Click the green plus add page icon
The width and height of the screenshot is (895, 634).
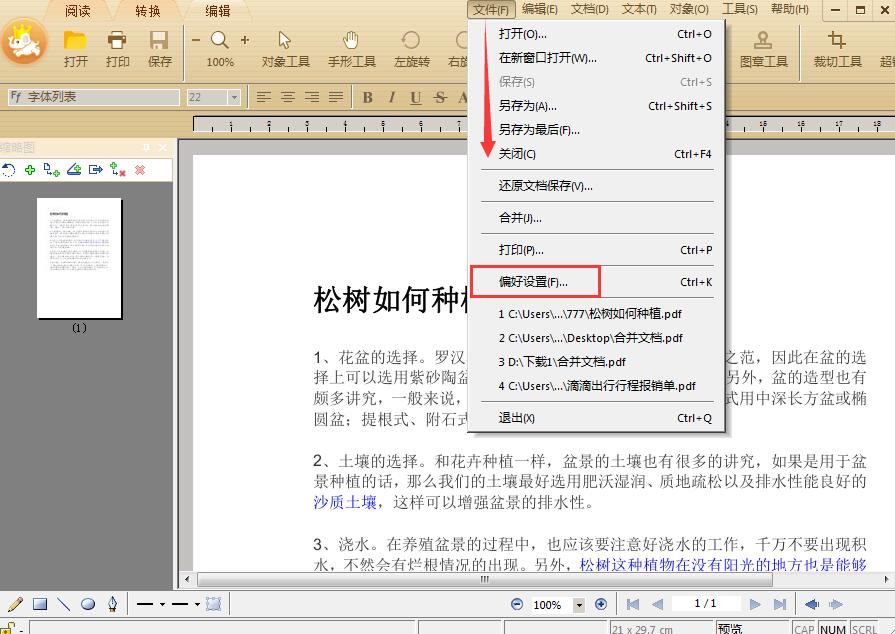[30, 169]
